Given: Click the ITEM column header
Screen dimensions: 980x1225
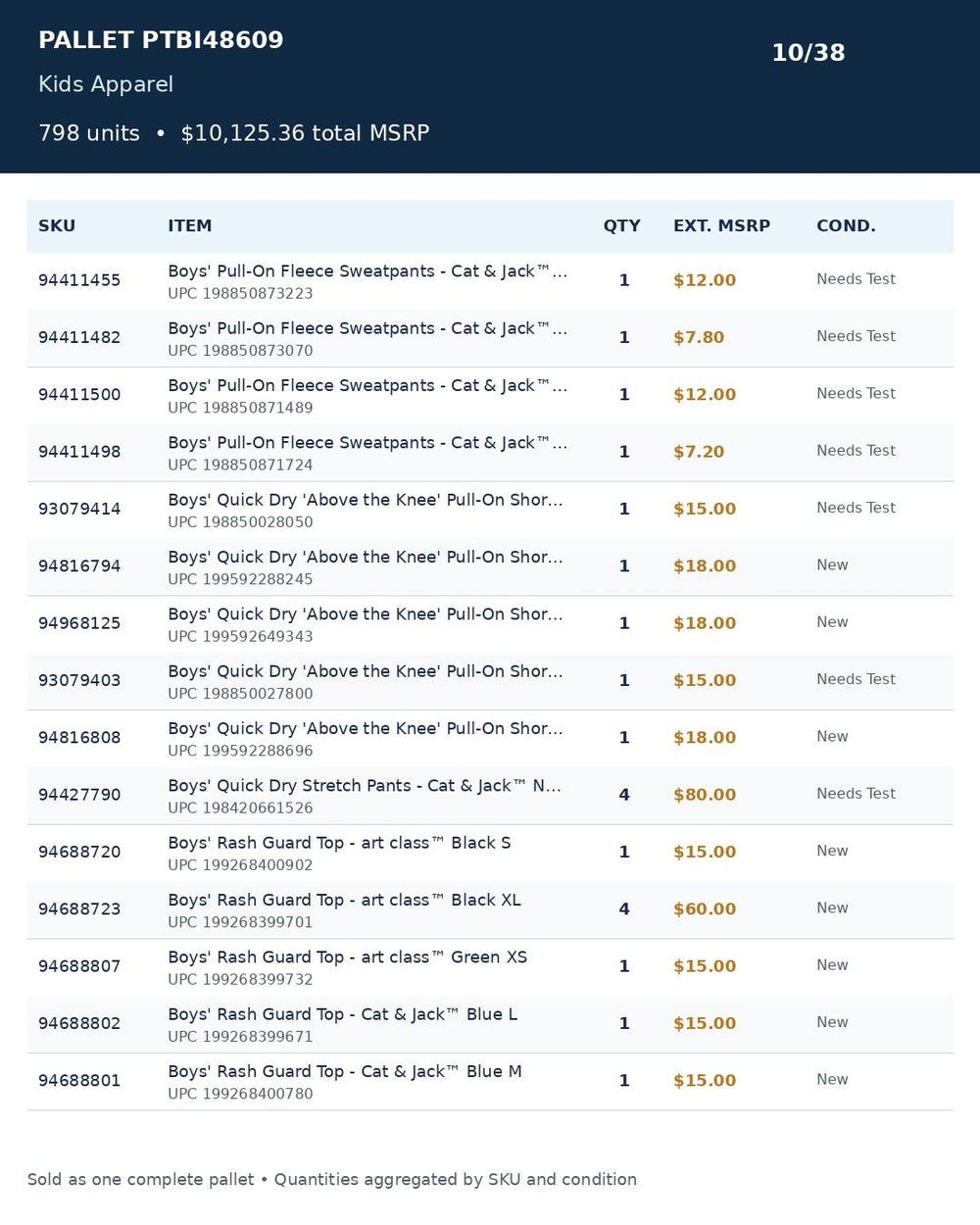Looking at the screenshot, I should coord(189,225).
